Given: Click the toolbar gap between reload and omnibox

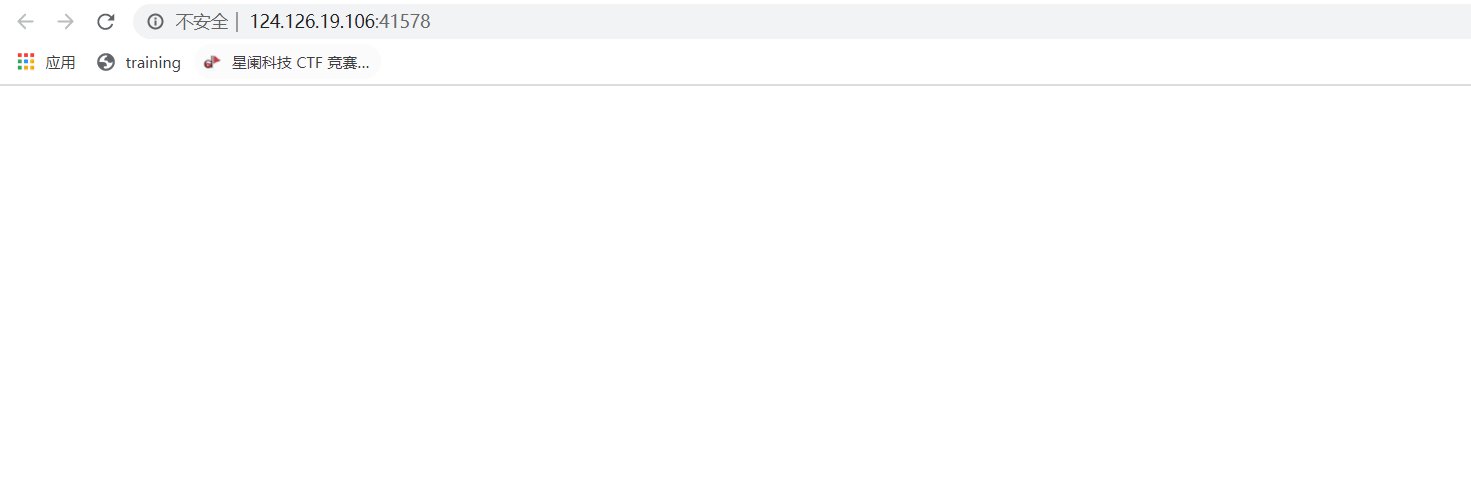Looking at the screenshot, I should 127,21.
